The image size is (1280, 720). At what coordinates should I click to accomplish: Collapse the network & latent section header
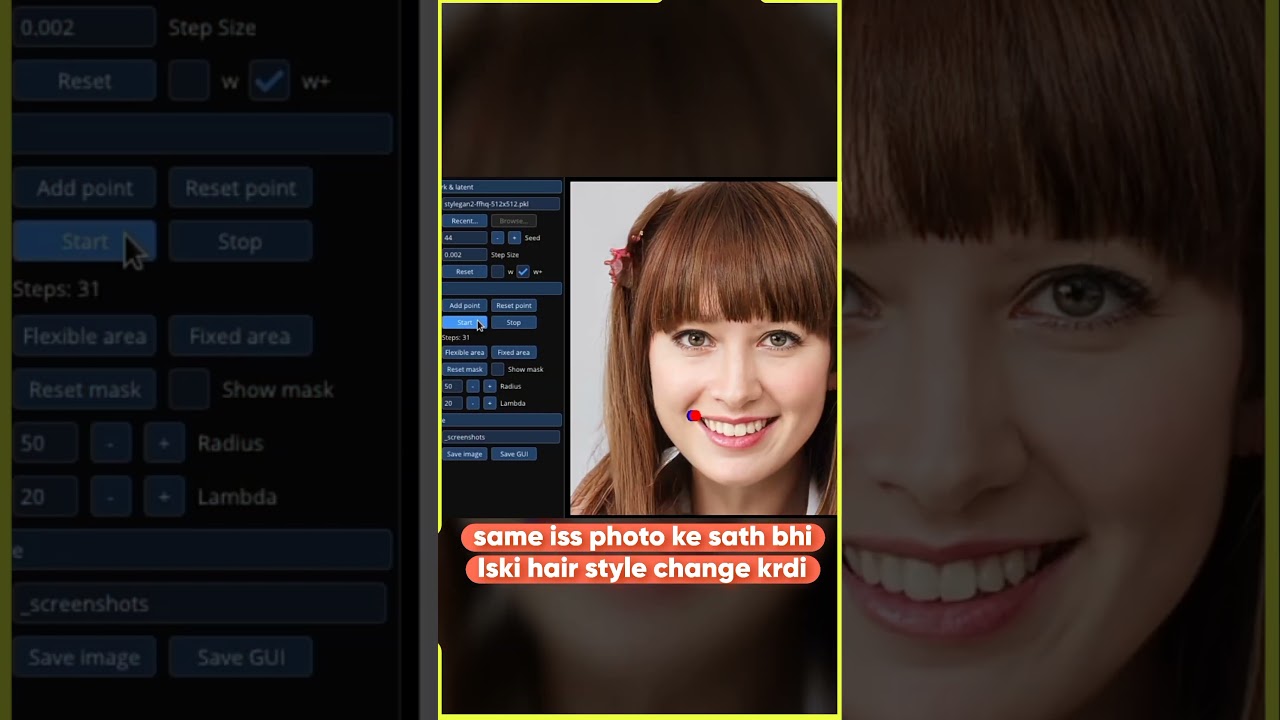click(x=501, y=187)
